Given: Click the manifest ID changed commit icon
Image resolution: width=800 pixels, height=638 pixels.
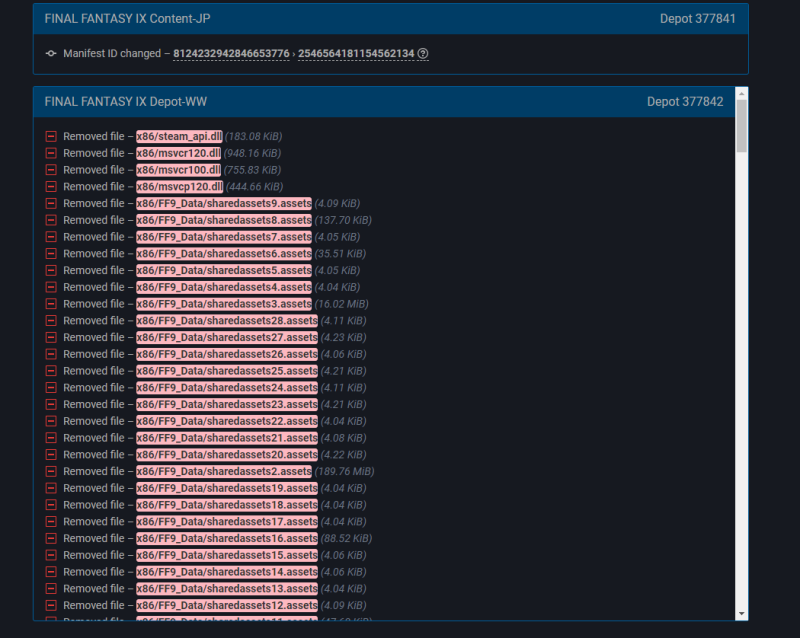Looking at the screenshot, I should 51,53.
